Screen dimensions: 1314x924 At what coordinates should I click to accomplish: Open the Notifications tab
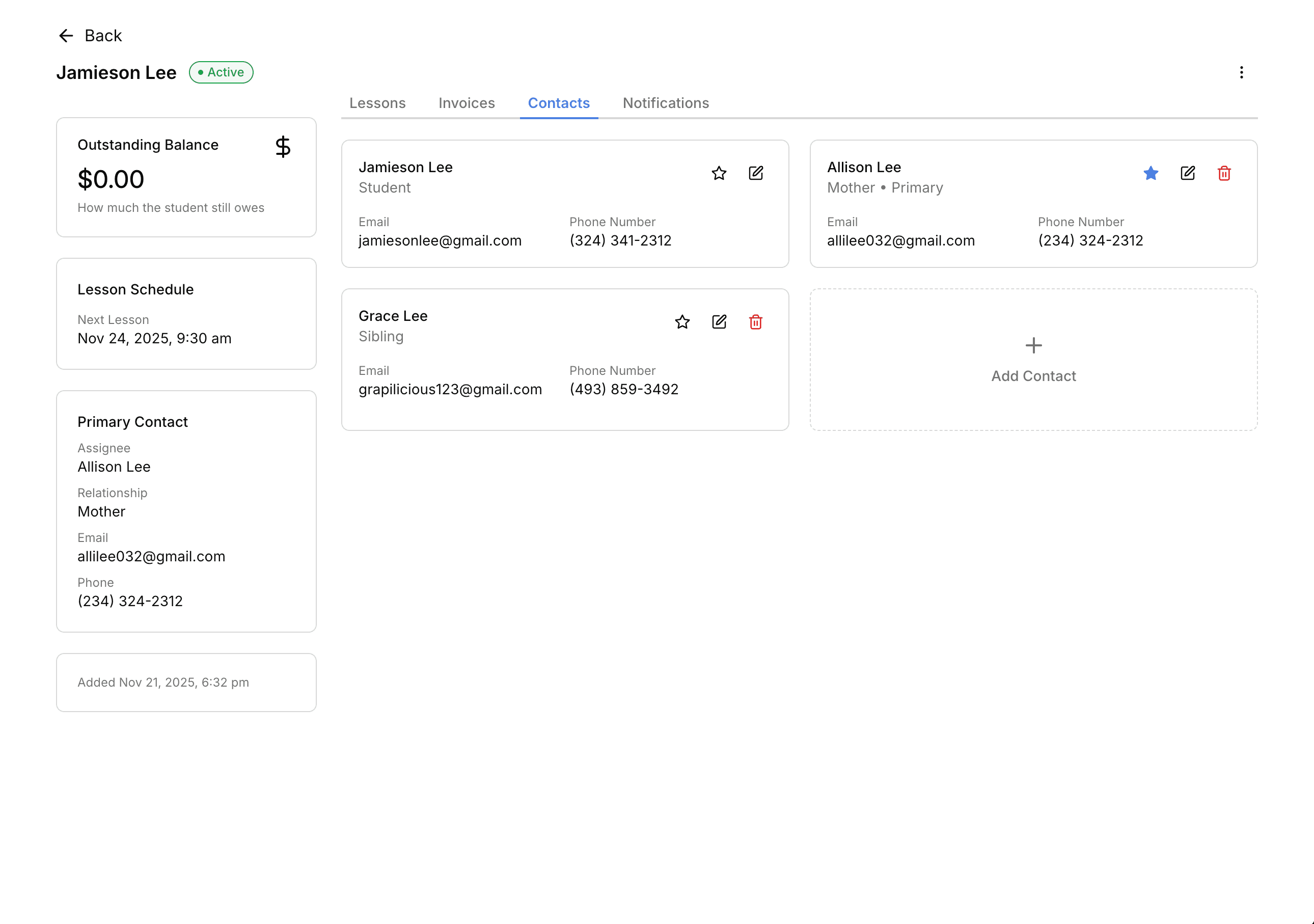(x=666, y=103)
